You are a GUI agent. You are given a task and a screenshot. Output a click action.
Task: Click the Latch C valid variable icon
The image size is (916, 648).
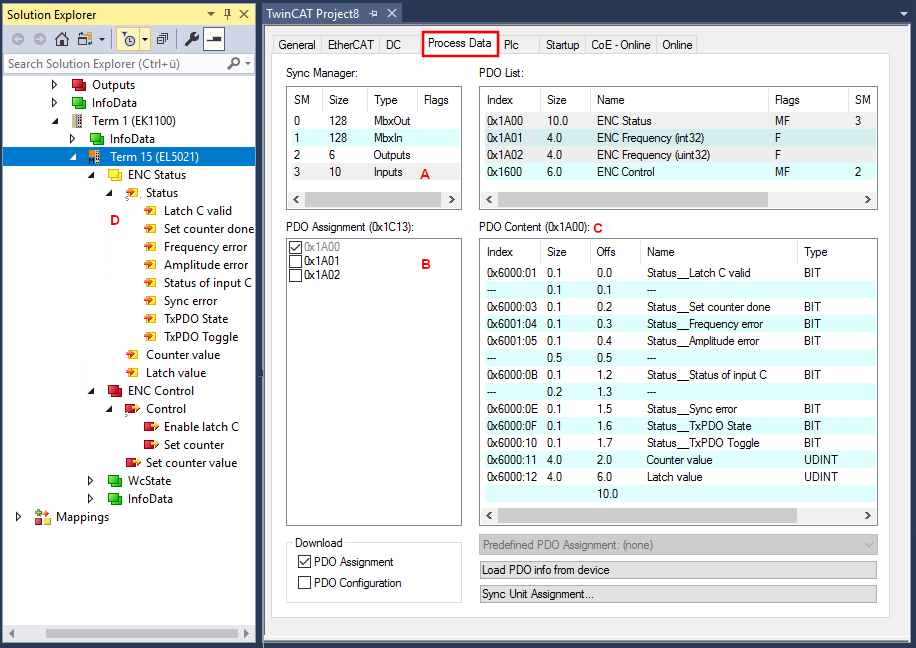pyautogui.click(x=150, y=210)
